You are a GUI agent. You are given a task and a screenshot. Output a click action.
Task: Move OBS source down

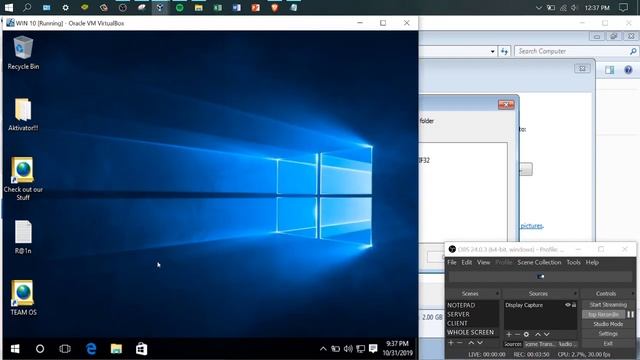(547, 334)
